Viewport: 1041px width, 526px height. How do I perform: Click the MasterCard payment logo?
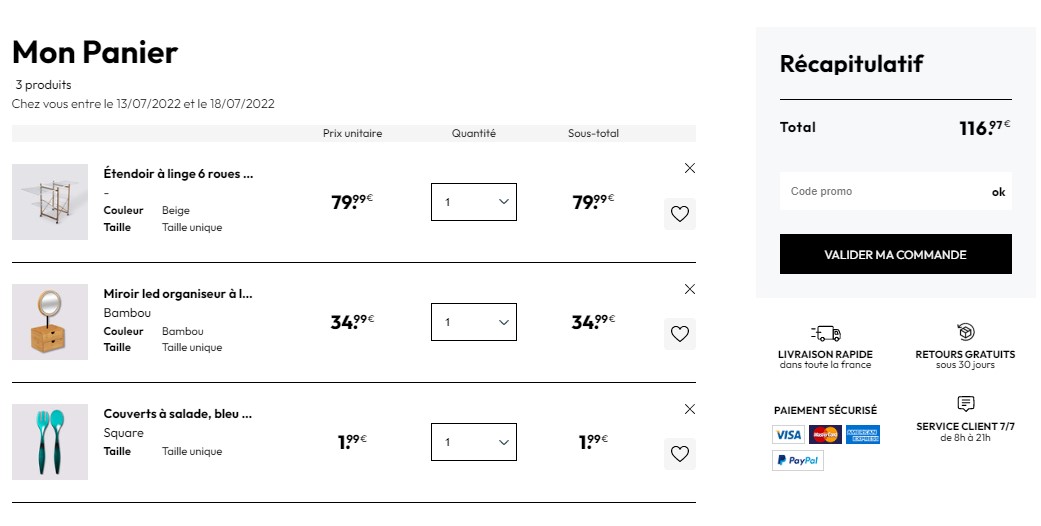point(825,435)
